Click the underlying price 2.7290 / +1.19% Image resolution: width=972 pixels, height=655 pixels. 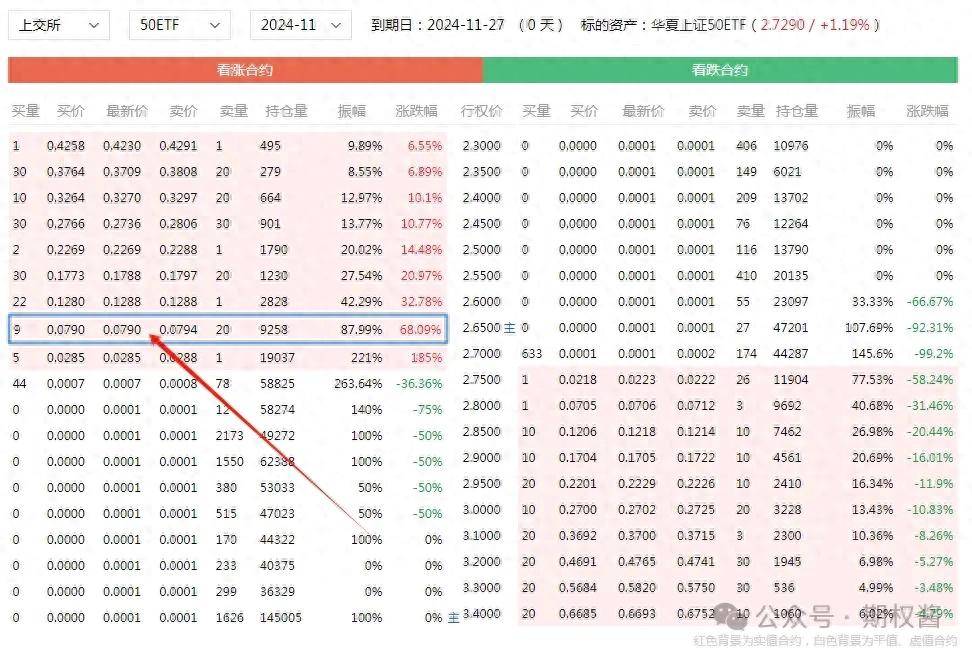click(815, 25)
